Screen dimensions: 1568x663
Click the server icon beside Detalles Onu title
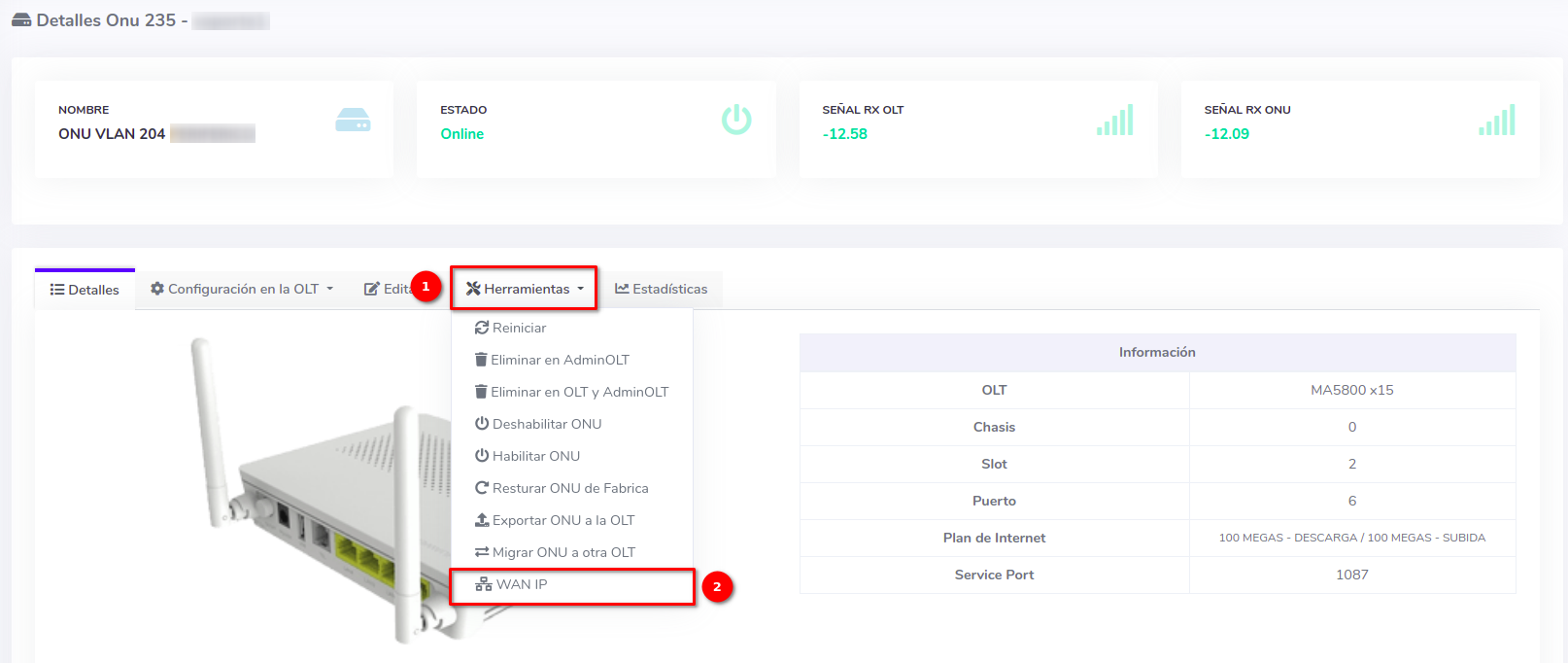pyautogui.click(x=21, y=20)
